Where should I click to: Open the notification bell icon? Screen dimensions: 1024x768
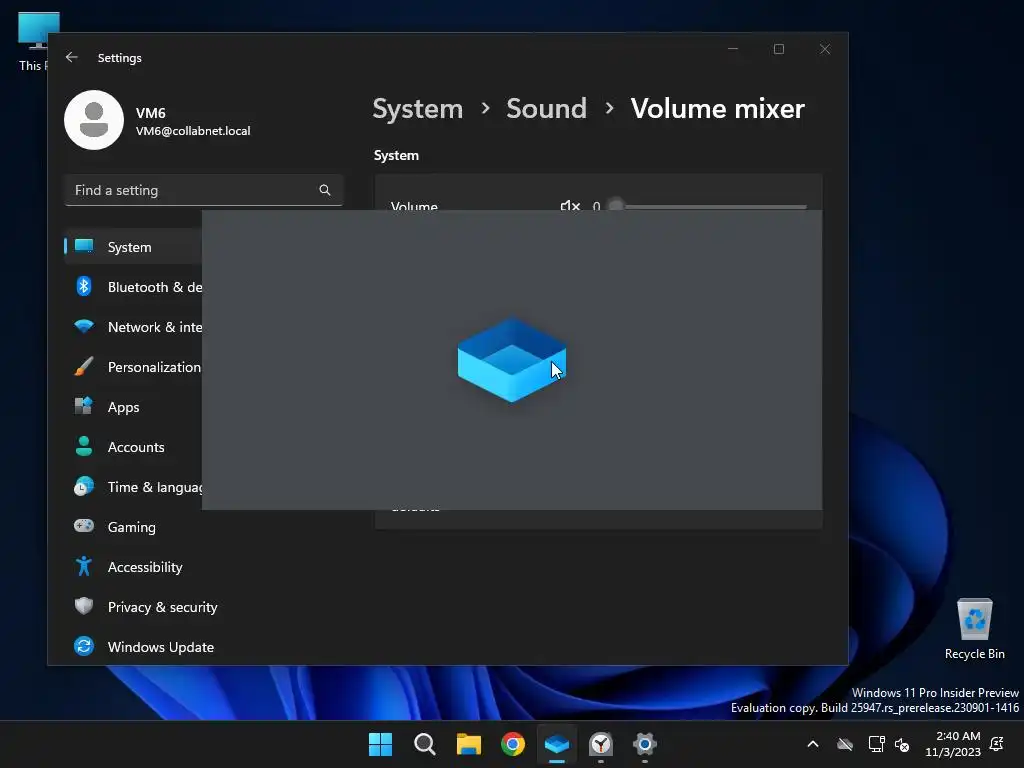997,744
